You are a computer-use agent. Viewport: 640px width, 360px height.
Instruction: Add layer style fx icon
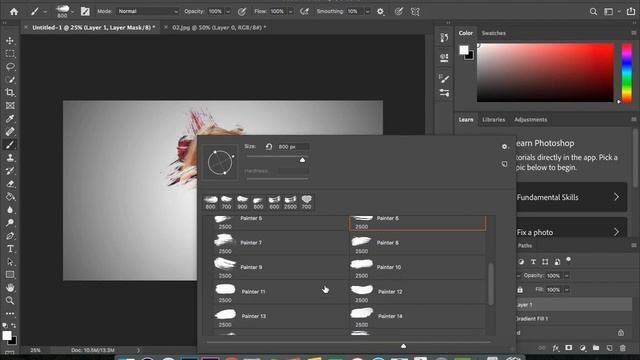[556, 348]
